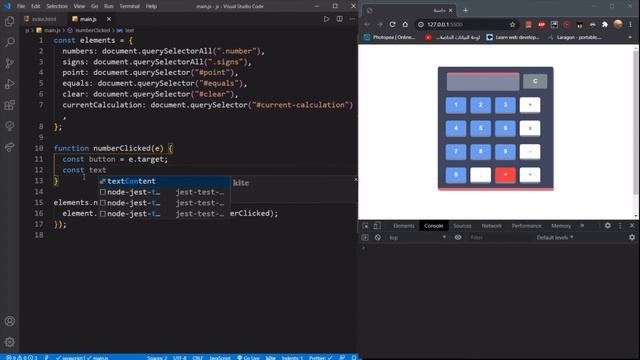Click Go Live in the status bar
640x360 pixels.
(x=248, y=358)
